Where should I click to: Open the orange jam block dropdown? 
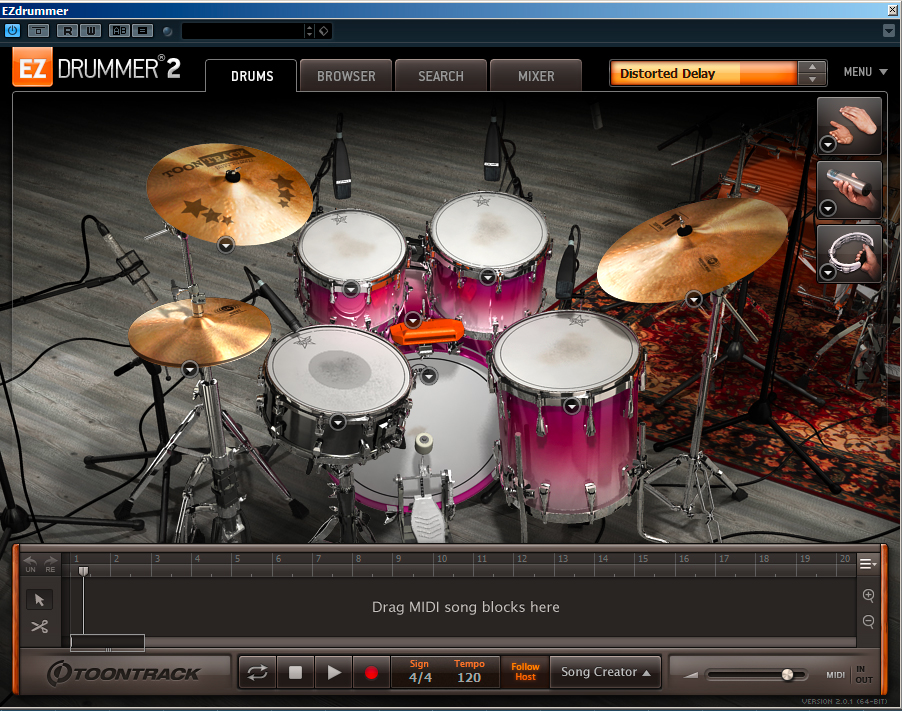point(413,319)
